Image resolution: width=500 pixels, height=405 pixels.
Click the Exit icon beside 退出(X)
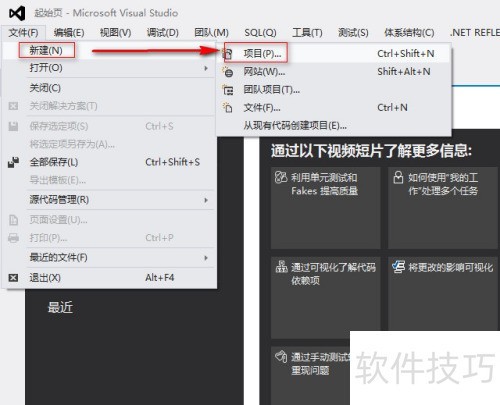tap(13, 278)
